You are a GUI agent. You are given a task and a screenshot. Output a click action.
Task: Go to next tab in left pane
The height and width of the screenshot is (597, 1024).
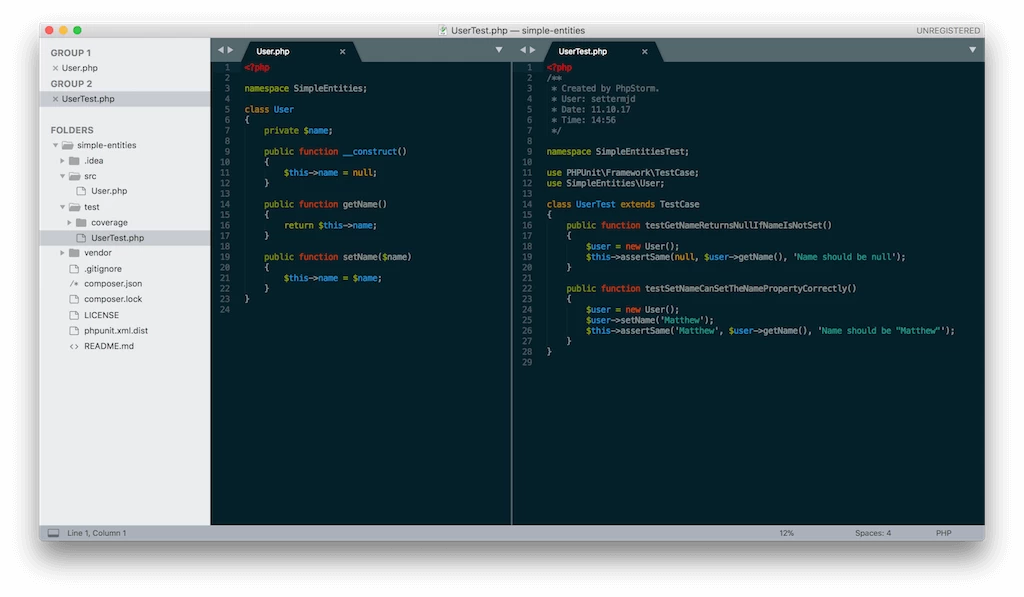(230, 50)
